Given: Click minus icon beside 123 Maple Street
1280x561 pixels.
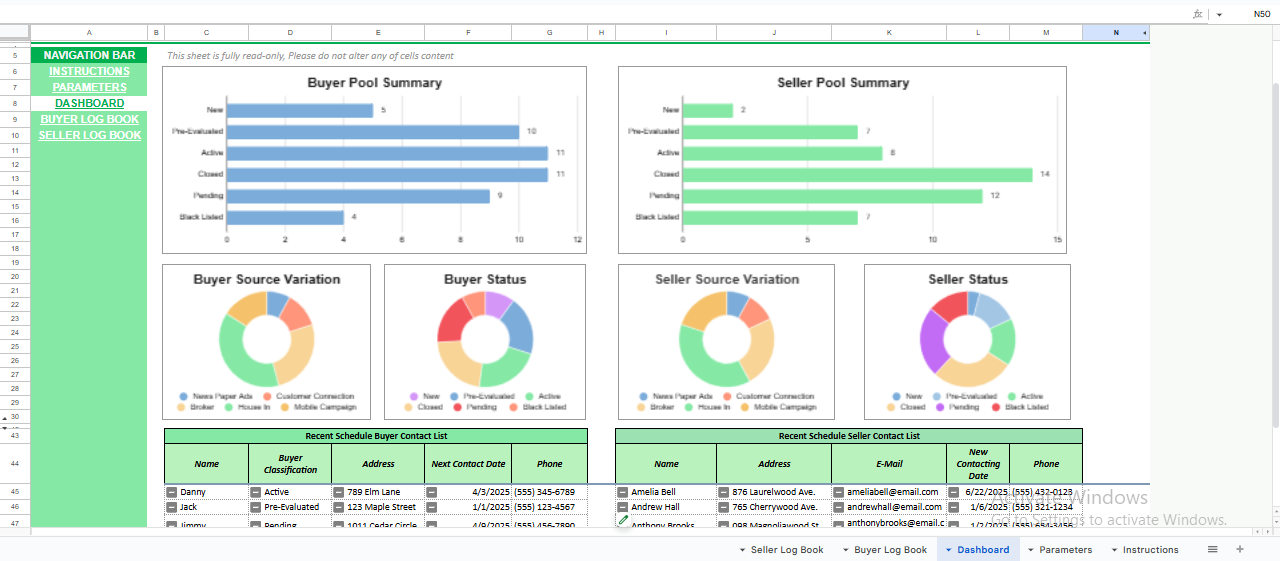Looking at the screenshot, I should (x=339, y=507).
